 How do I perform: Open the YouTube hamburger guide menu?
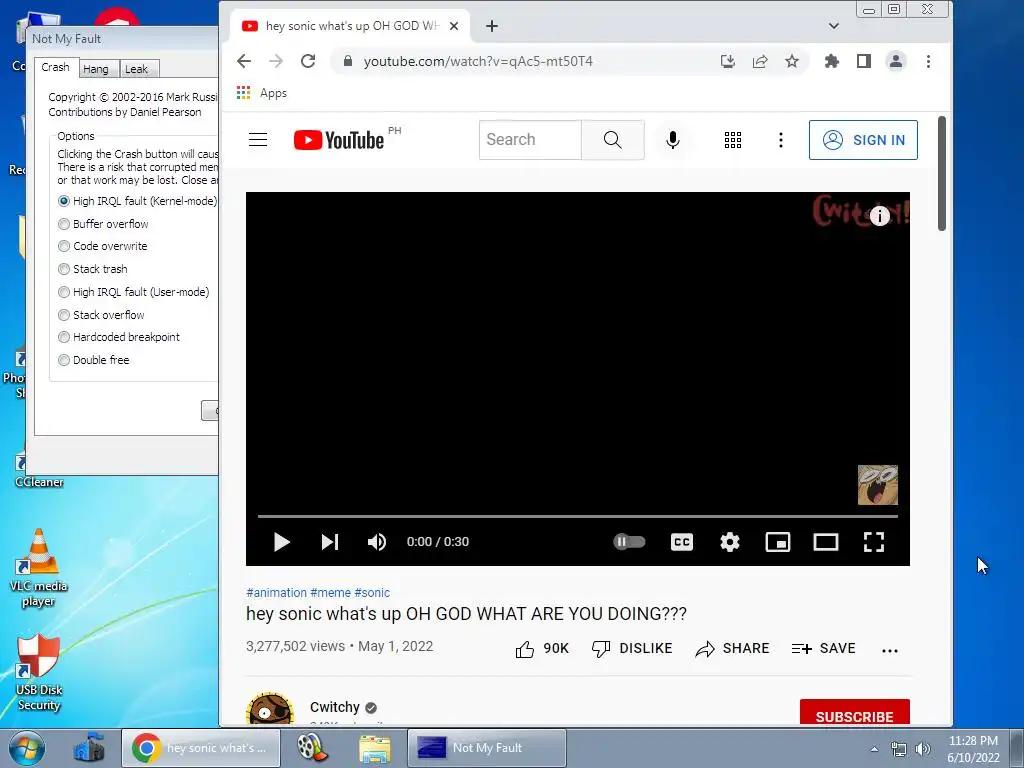258,140
